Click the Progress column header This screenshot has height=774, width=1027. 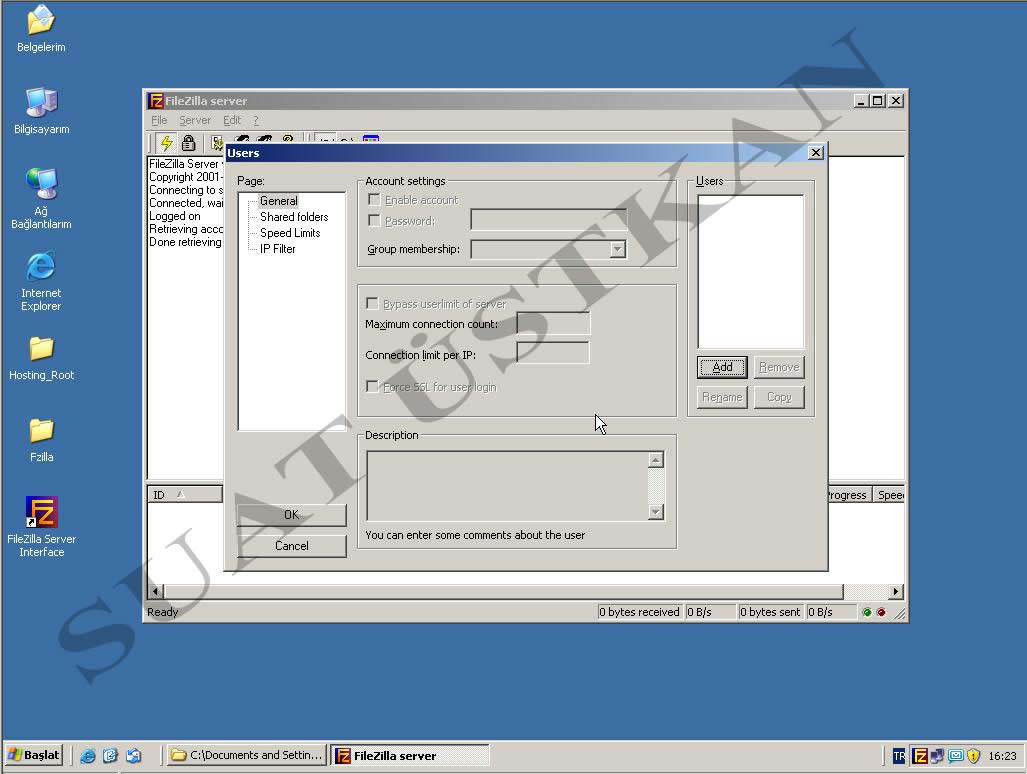pos(849,495)
